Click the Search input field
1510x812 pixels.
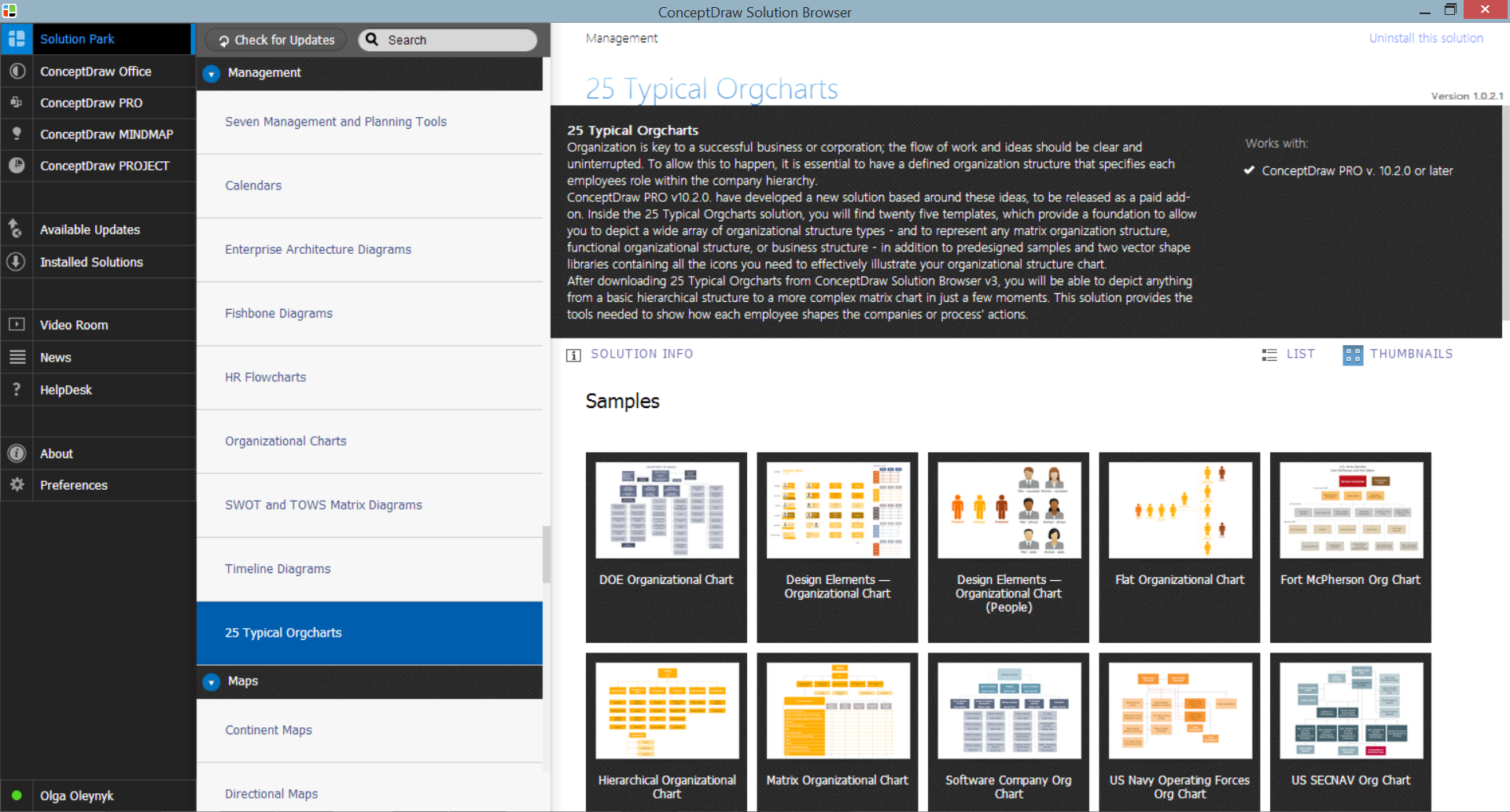point(447,39)
